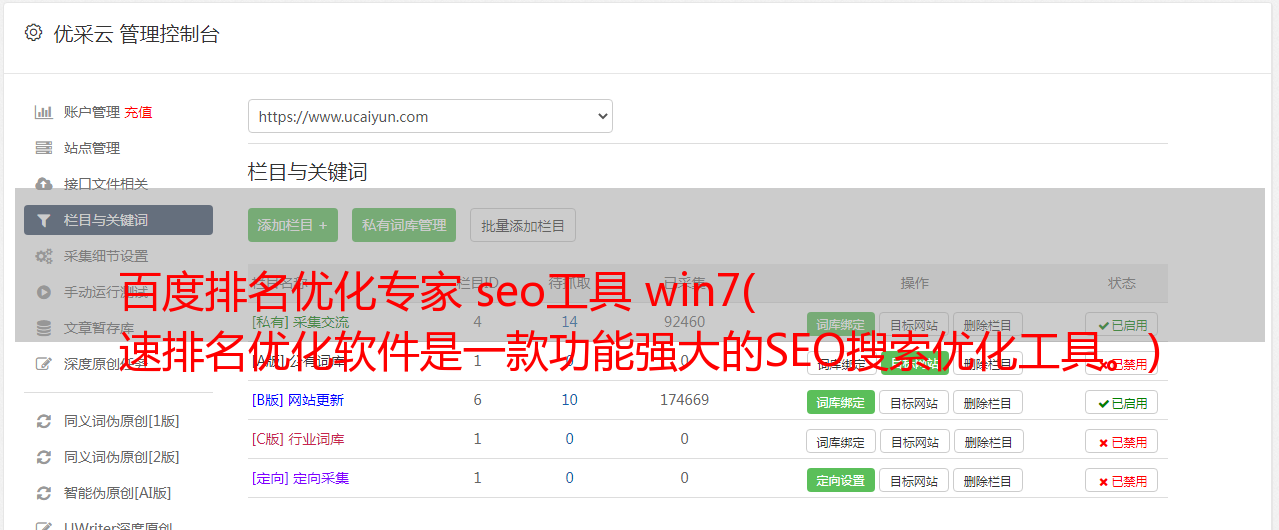1279x530 pixels.
Task: Click the red 充值 link
Action: pyautogui.click(x=139, y=112)
